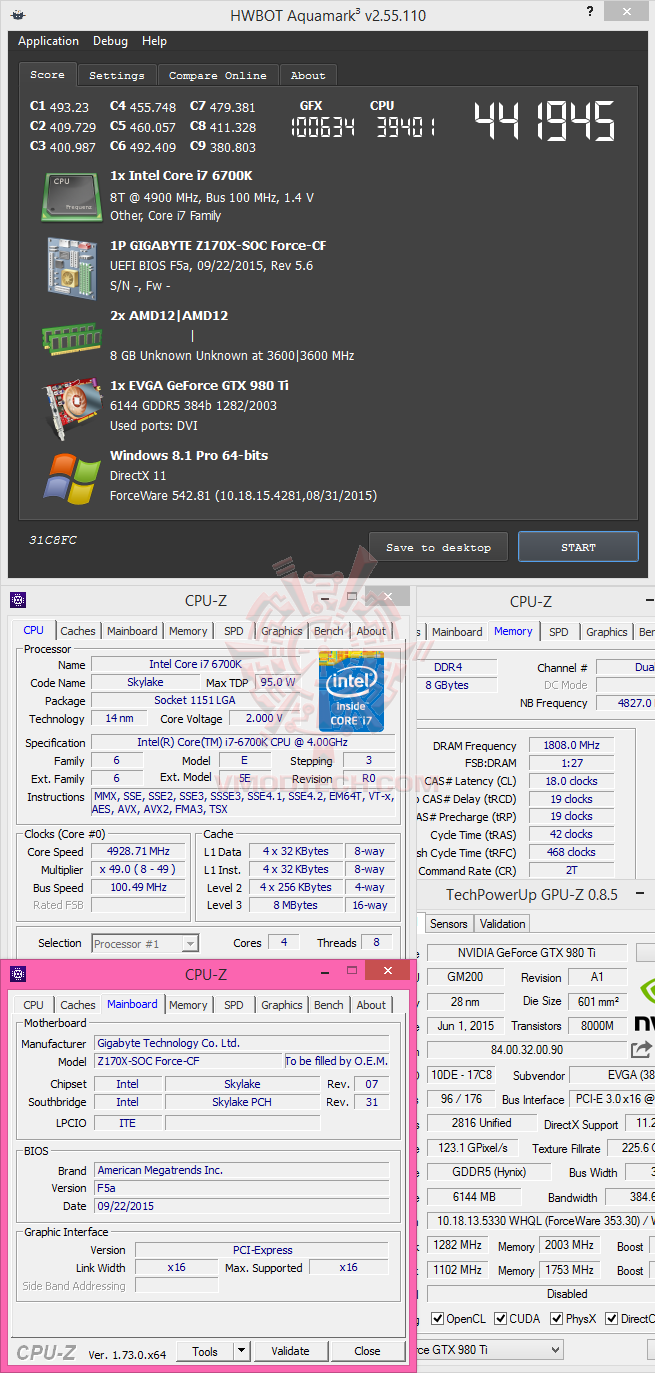
Task: Open the Processor #1 selection dropdown
Action: tap(145, 943)
